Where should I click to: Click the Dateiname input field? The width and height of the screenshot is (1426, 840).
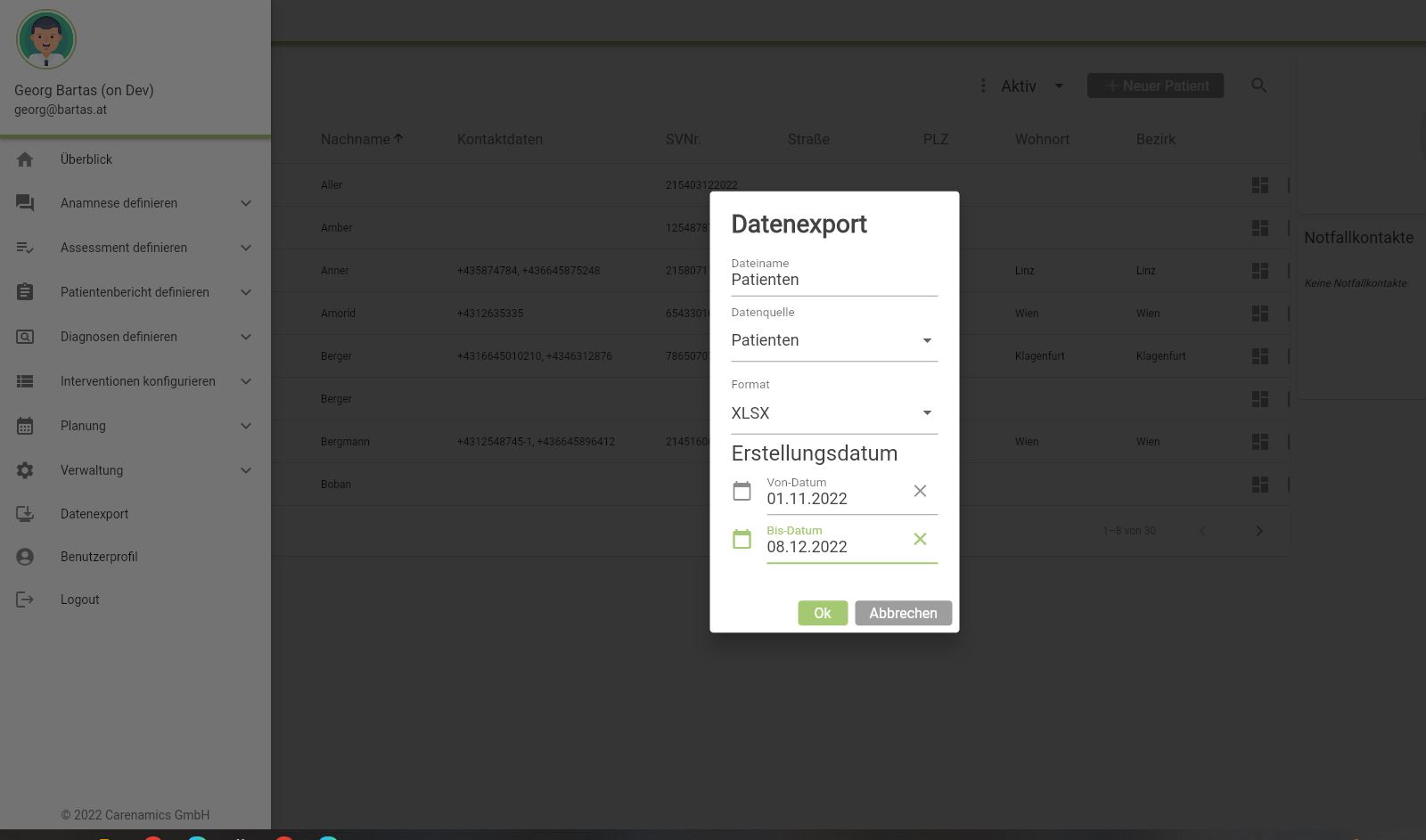tap(833, 280)
